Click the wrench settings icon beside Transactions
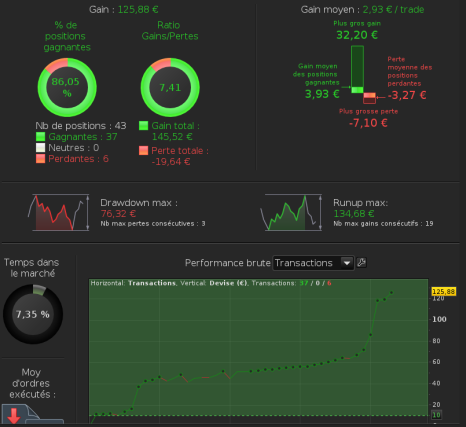This screenshot has width=466, height=427. 362,263
